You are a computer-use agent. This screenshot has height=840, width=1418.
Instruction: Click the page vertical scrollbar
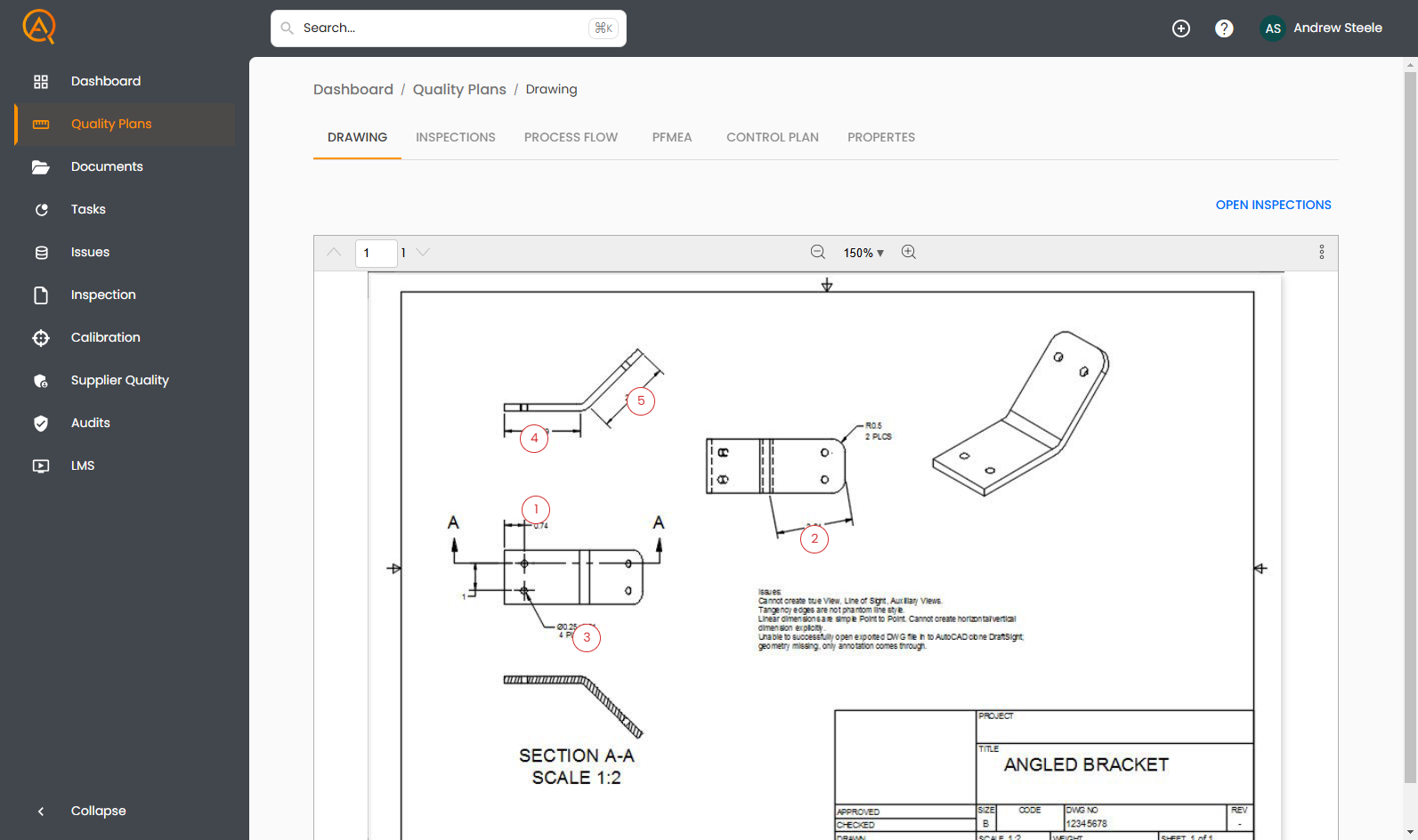(1410, 427)
